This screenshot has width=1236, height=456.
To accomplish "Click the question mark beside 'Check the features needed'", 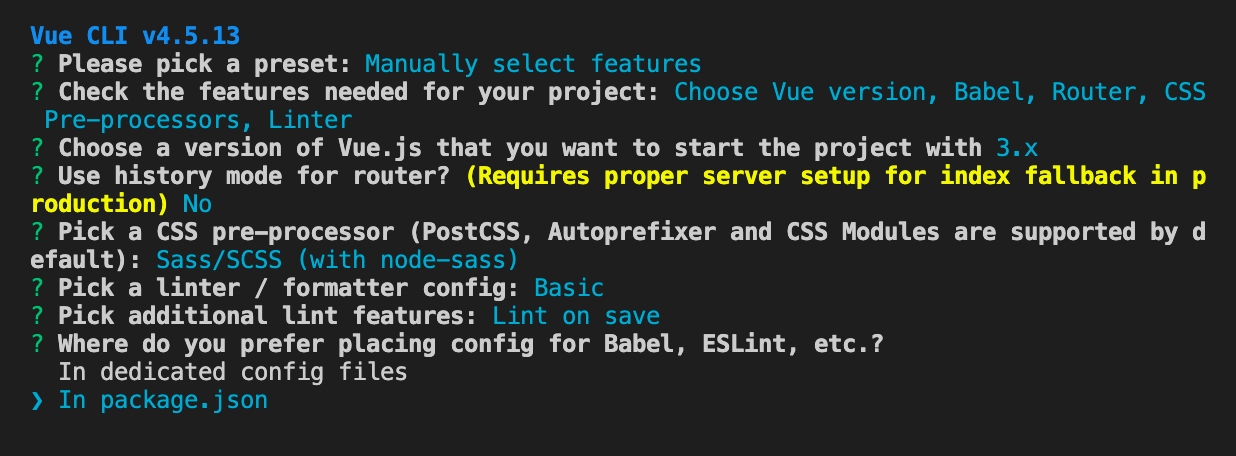I will click(x=37, y=92).
